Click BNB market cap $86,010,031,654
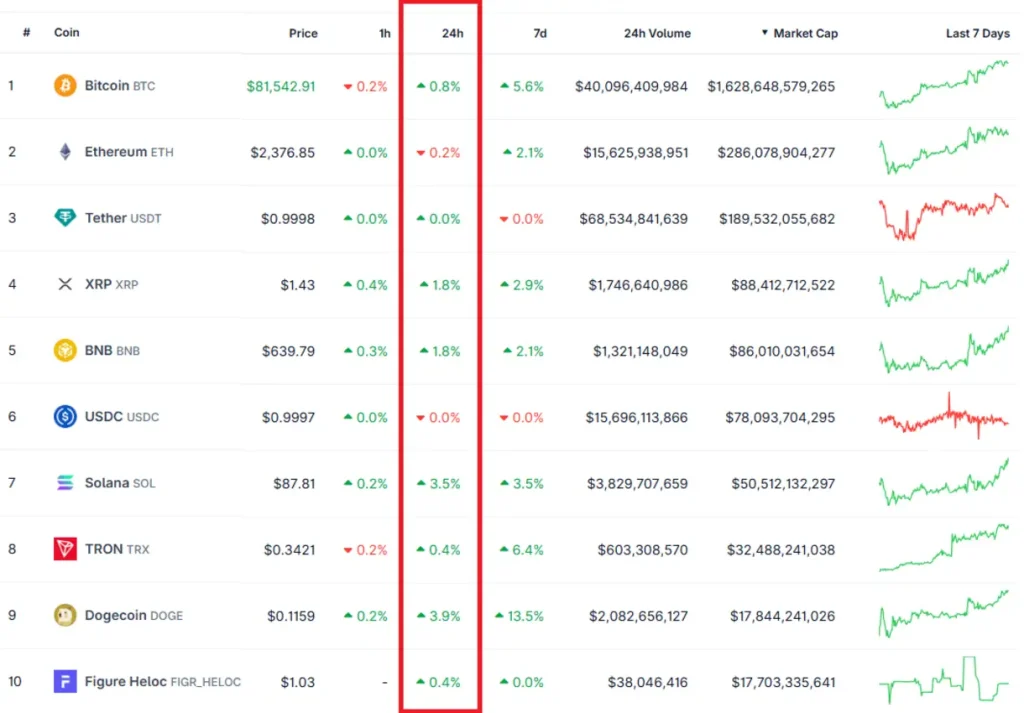This screenshot has height=713, width=1024. (782, 351)
